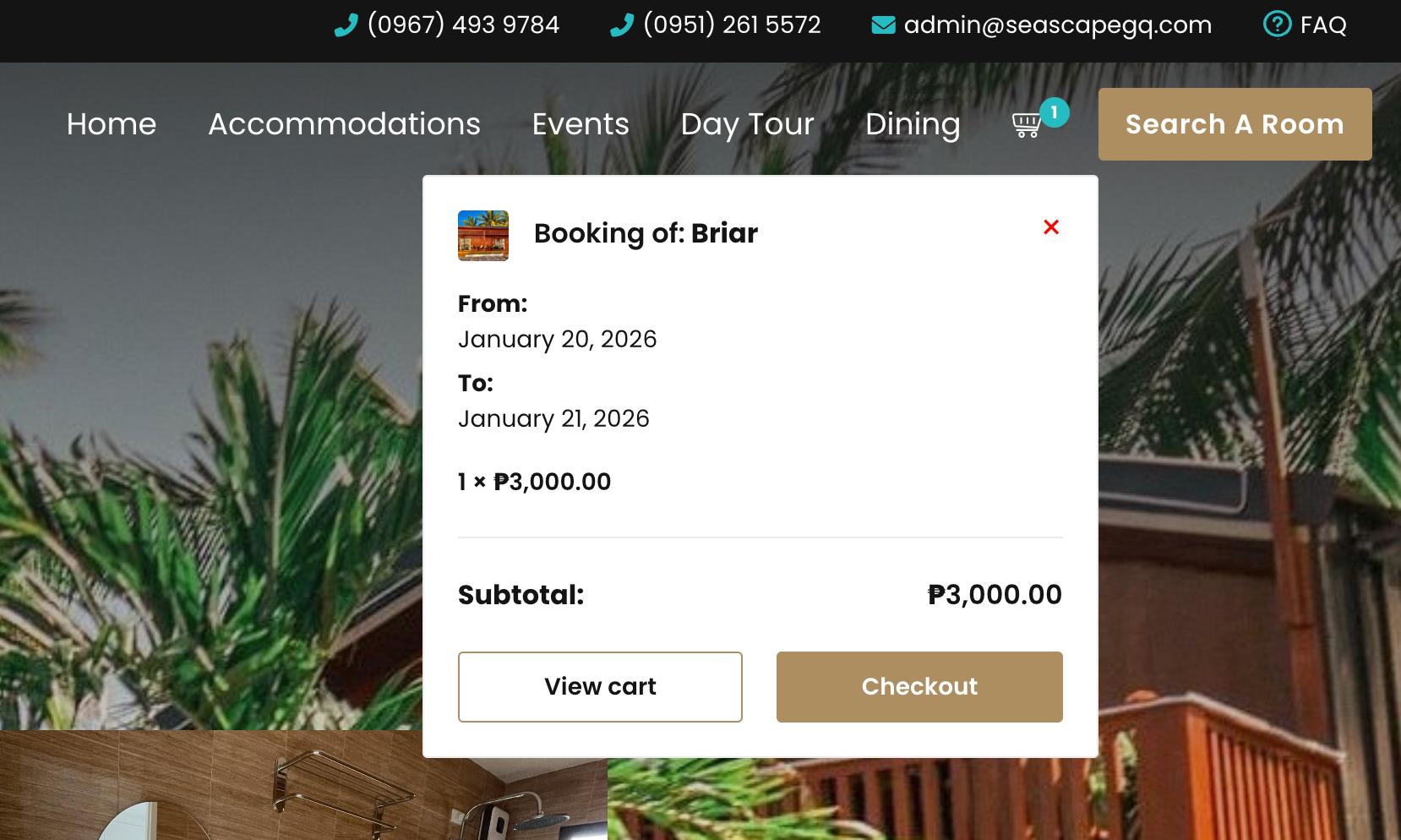The width and height of the screenshot is (1401, 840).
Task: Click the View cart button
Action: 600,687
